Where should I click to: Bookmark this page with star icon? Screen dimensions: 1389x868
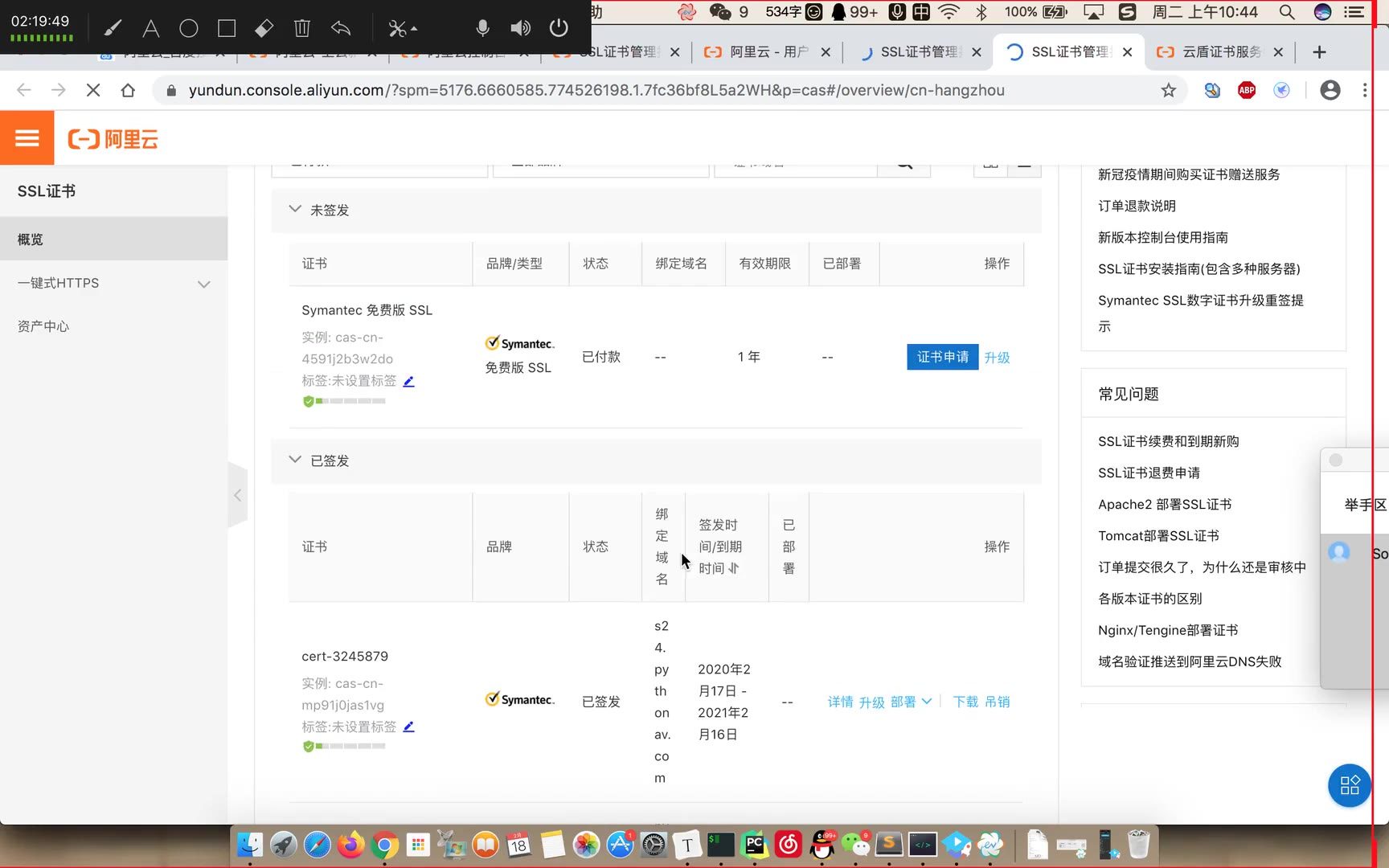click(1168, 90)
